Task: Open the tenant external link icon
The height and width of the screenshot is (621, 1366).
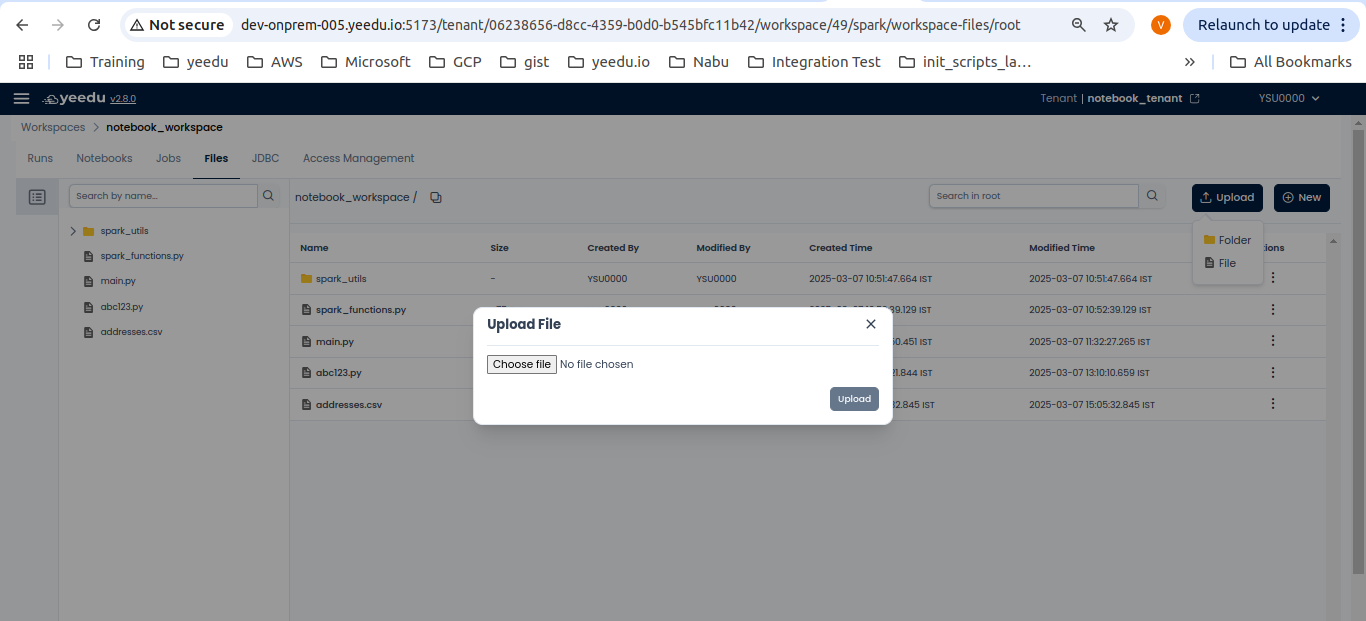Action: [x=1194, y=98]
